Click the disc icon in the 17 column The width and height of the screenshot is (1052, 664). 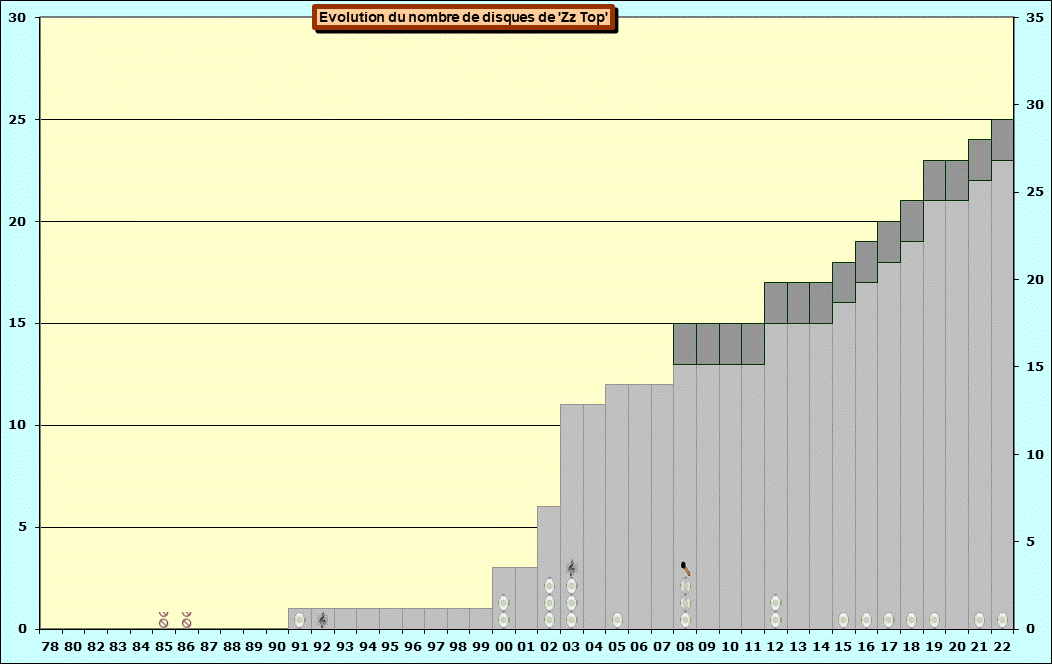point(888,620)
